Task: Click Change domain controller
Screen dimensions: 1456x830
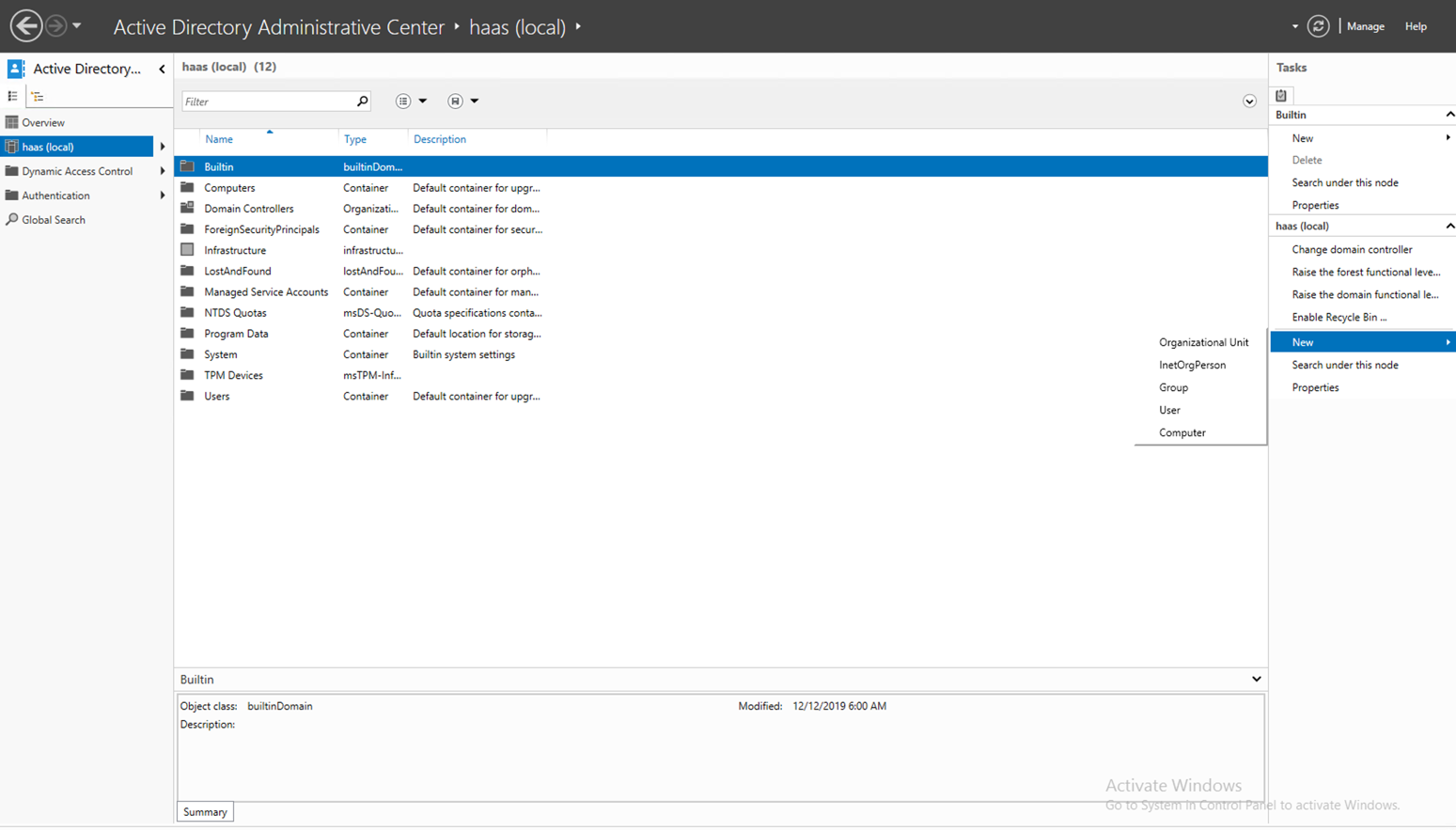Action: pos(1352,249)
